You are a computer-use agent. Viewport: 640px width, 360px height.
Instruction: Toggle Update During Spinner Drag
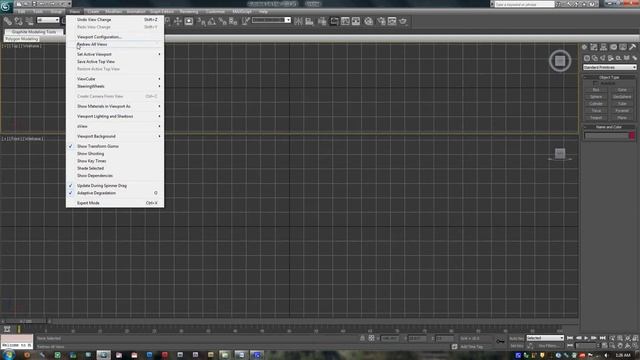click(115, 186)
